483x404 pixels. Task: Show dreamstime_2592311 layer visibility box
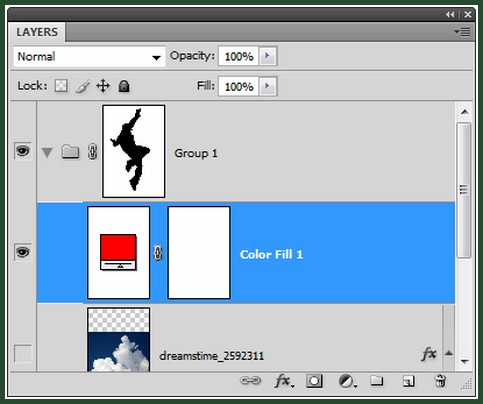pyautogui.click(x=23, y=354)
